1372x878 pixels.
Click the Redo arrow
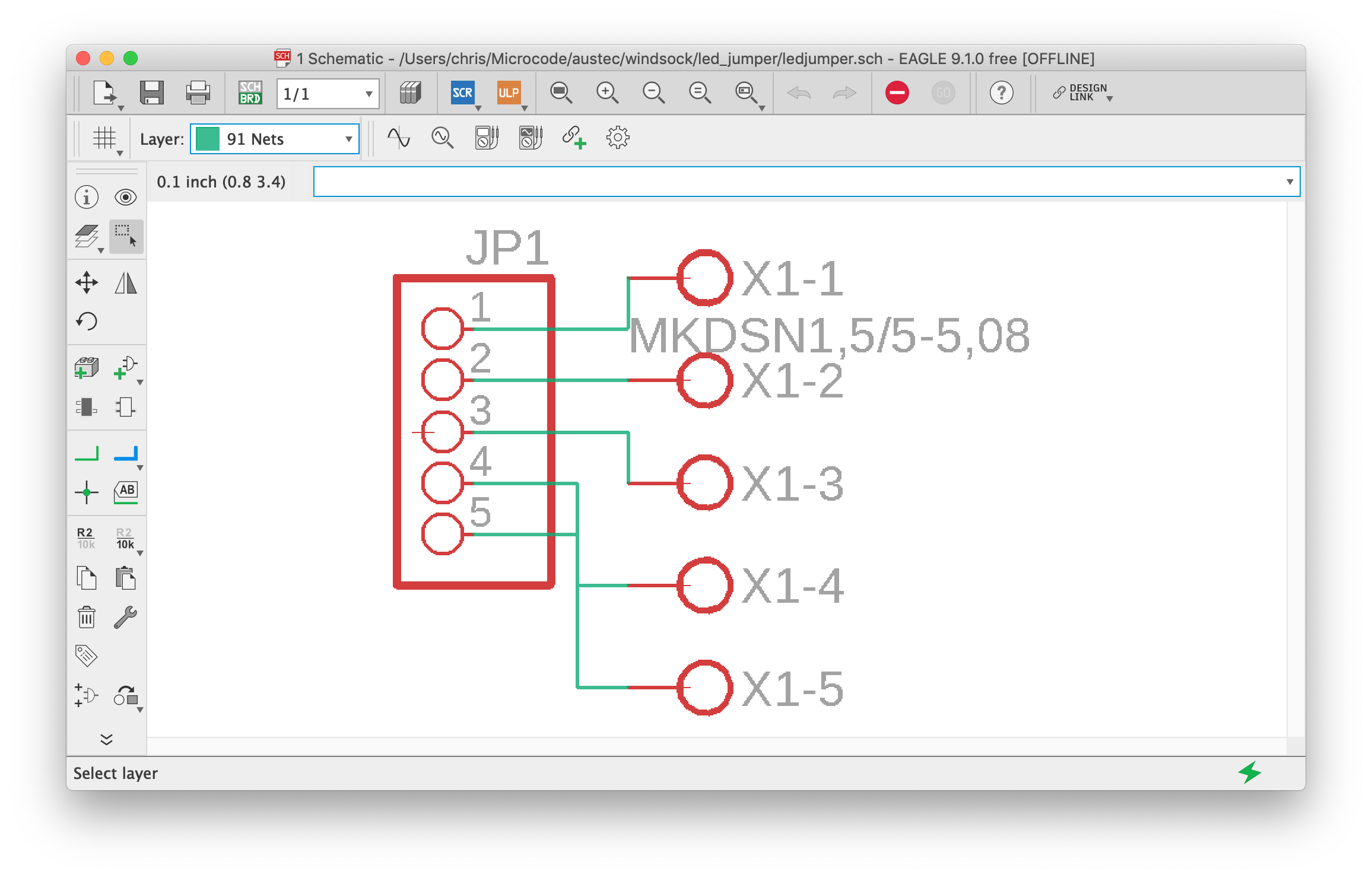845,93
